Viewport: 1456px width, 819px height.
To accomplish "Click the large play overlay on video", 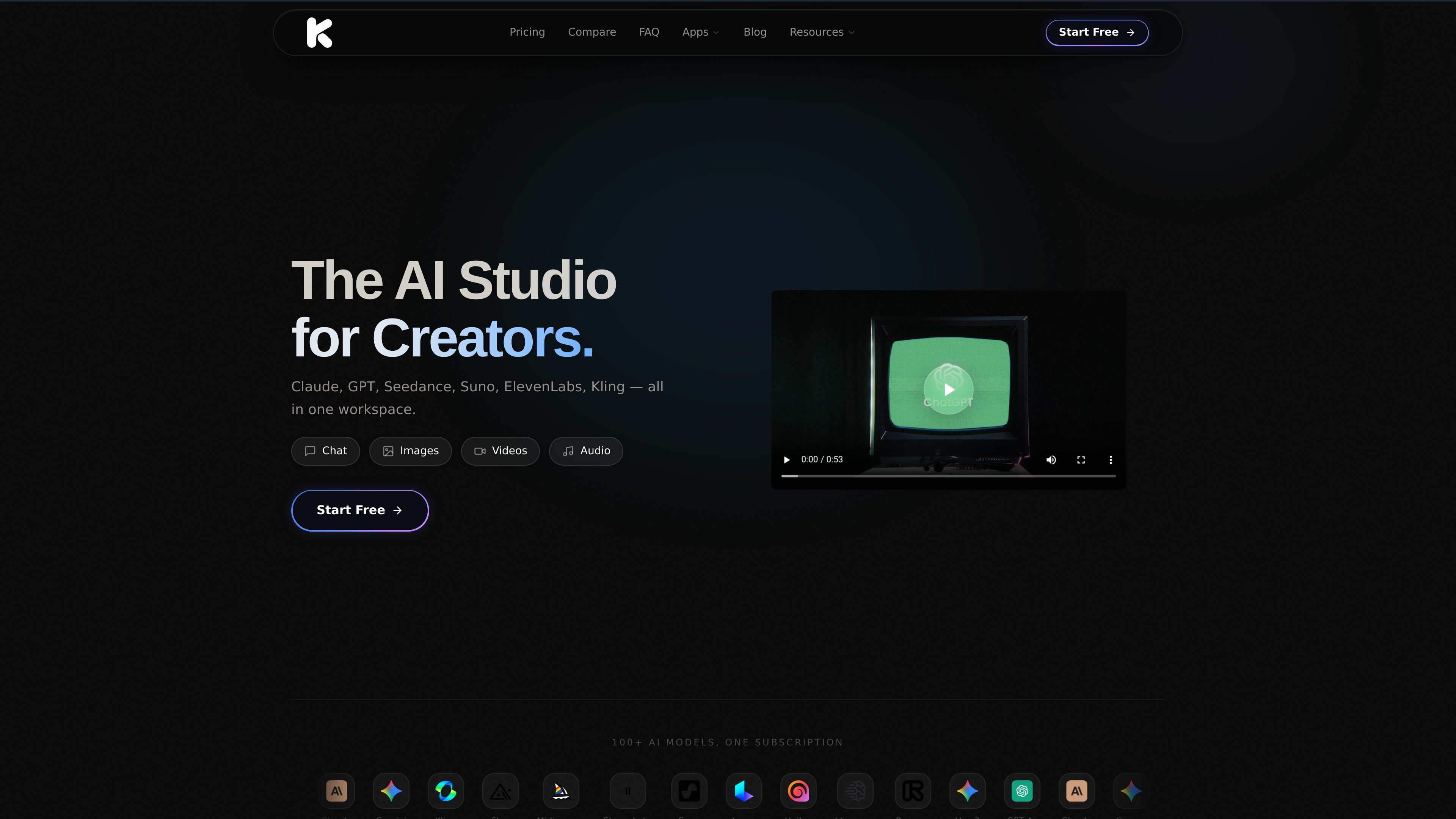I will pos(948,389).
